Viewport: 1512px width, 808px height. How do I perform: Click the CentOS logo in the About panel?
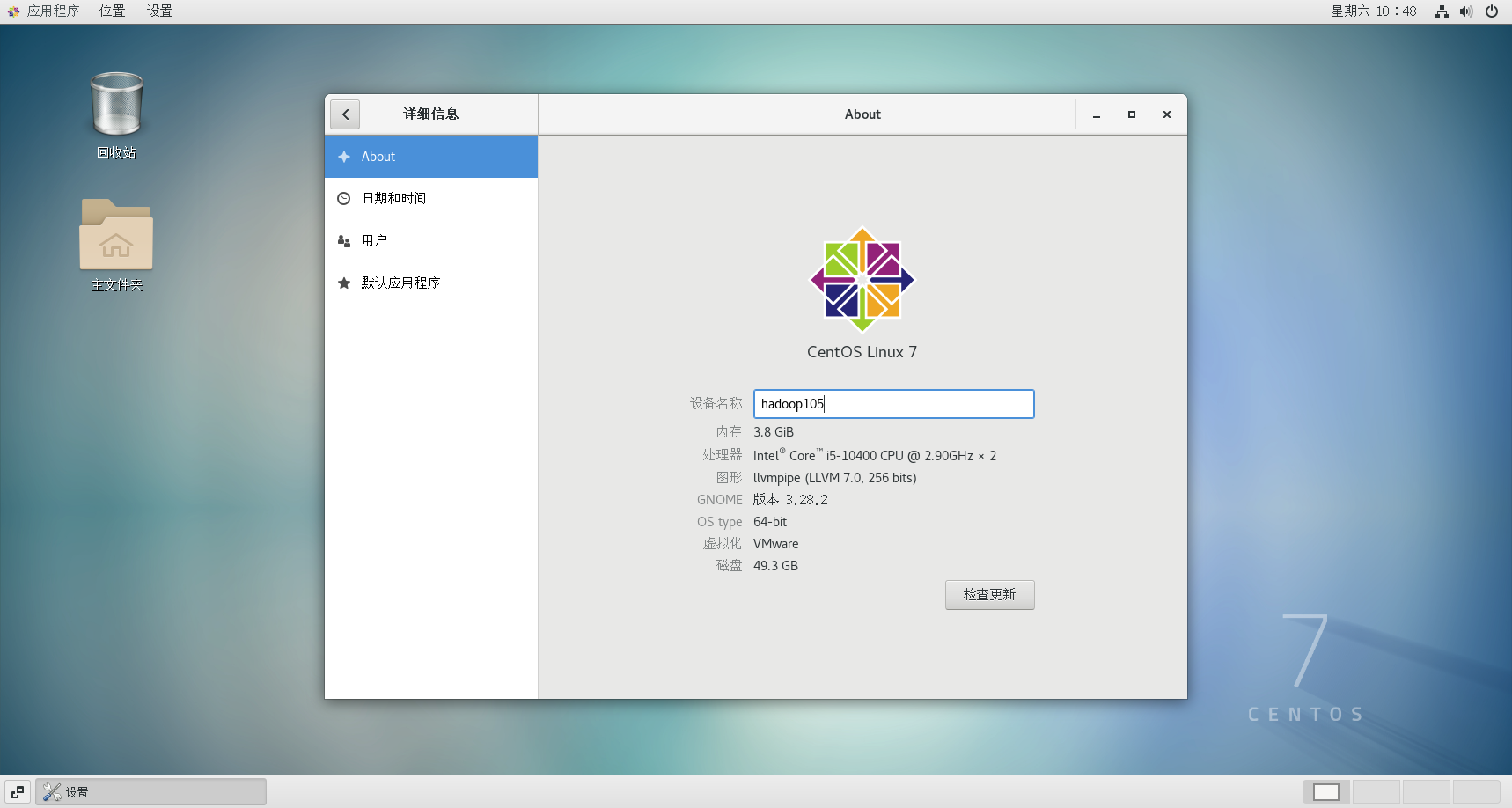(x=862, y=280)
